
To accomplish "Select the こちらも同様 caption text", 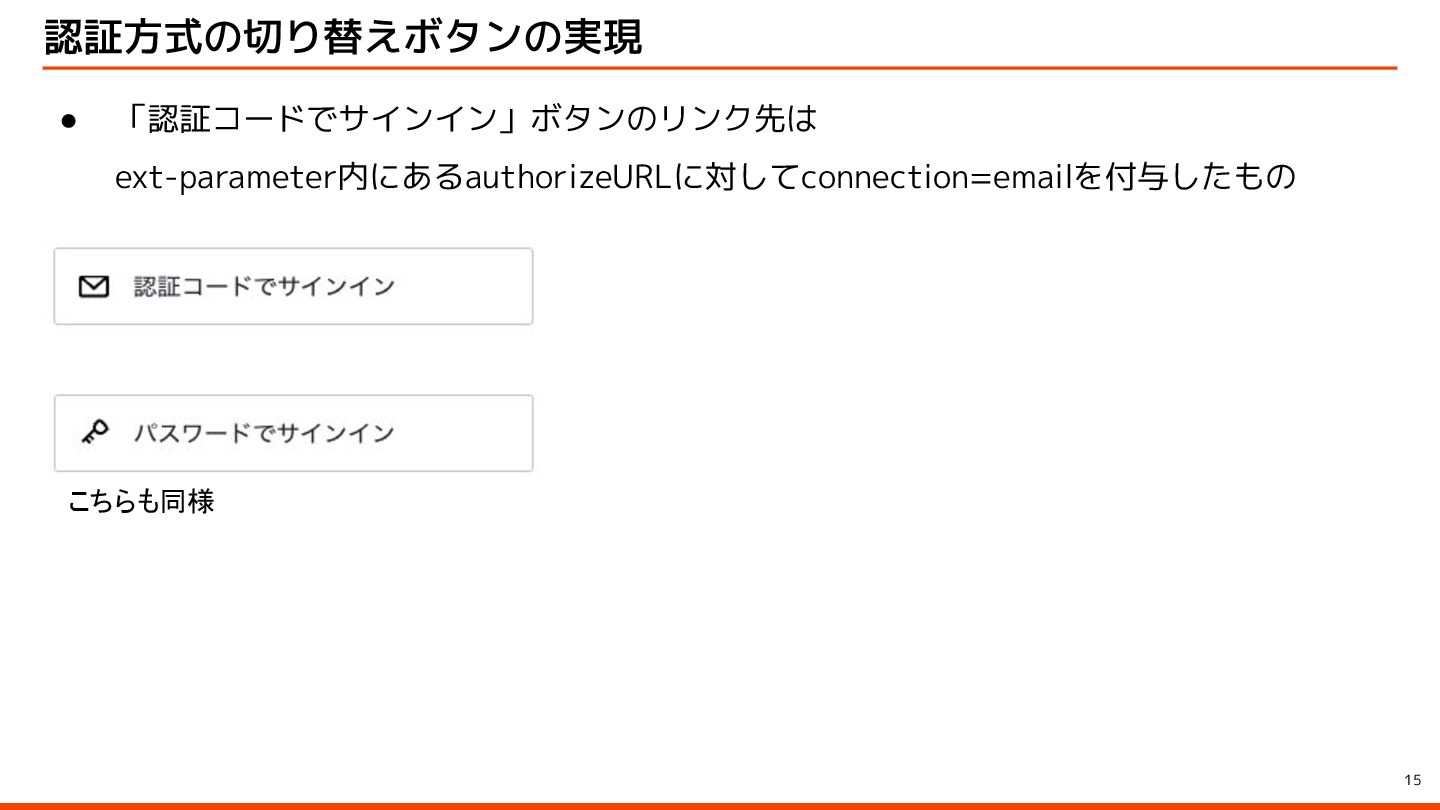I will click(x=140, y=501).
